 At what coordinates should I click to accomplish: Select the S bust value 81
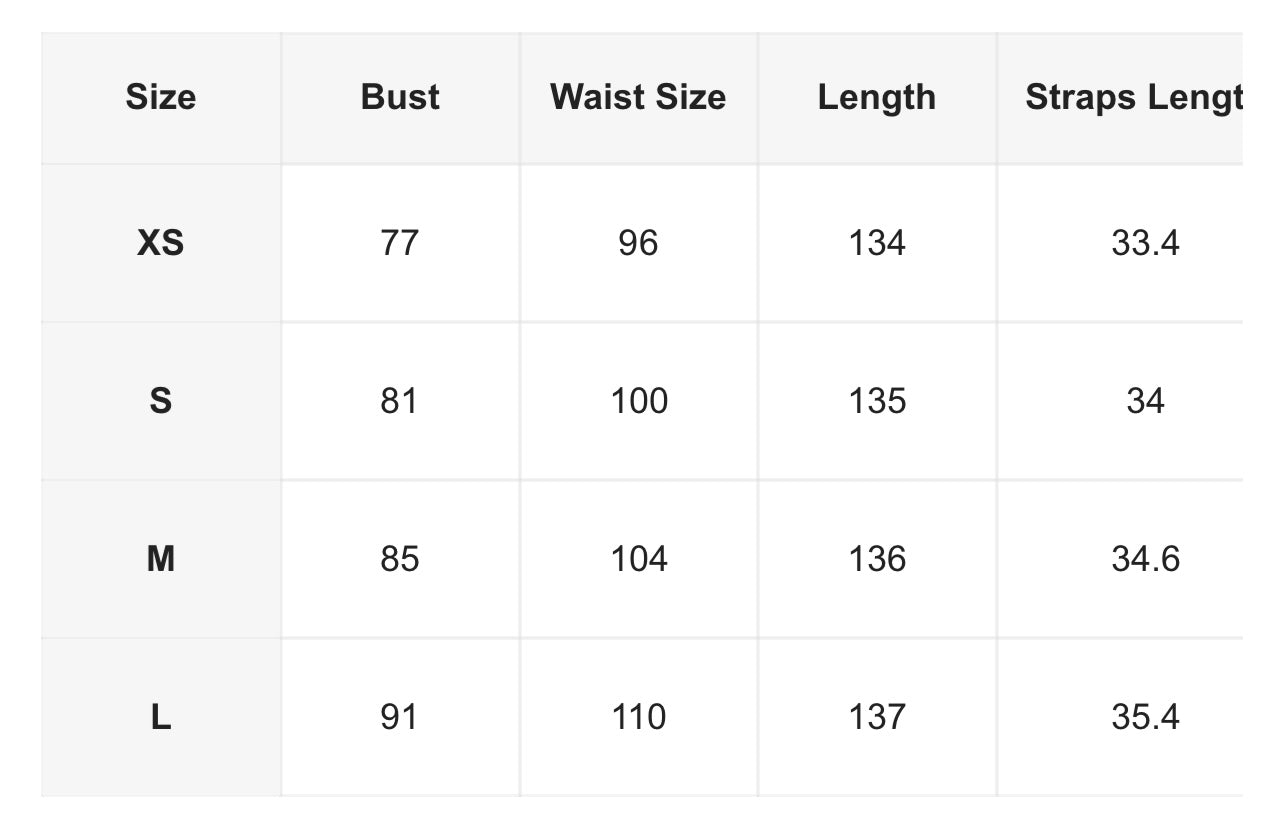pos(399,401)
